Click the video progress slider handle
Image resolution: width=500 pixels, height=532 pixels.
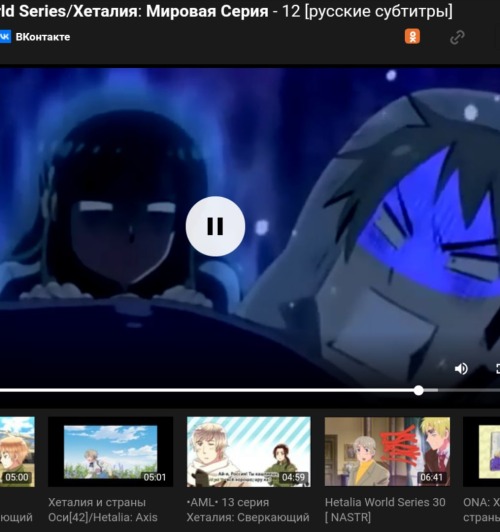point(419,391)
